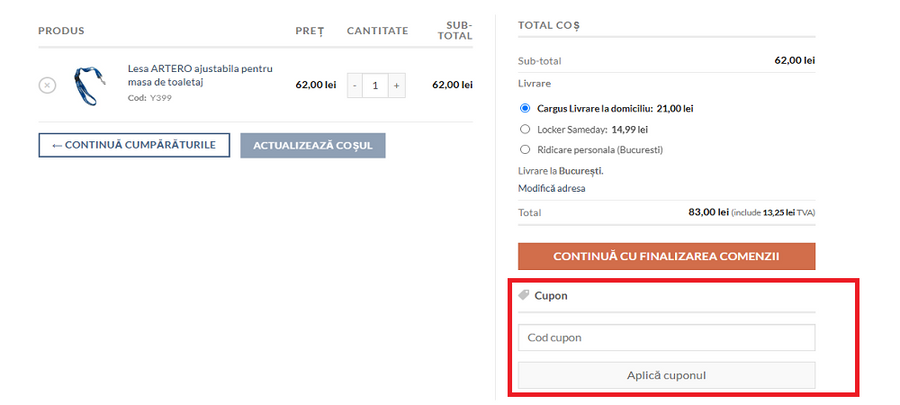Click the quantity number field
Viewport: 900px width, 405px height.
pos(376,86)
